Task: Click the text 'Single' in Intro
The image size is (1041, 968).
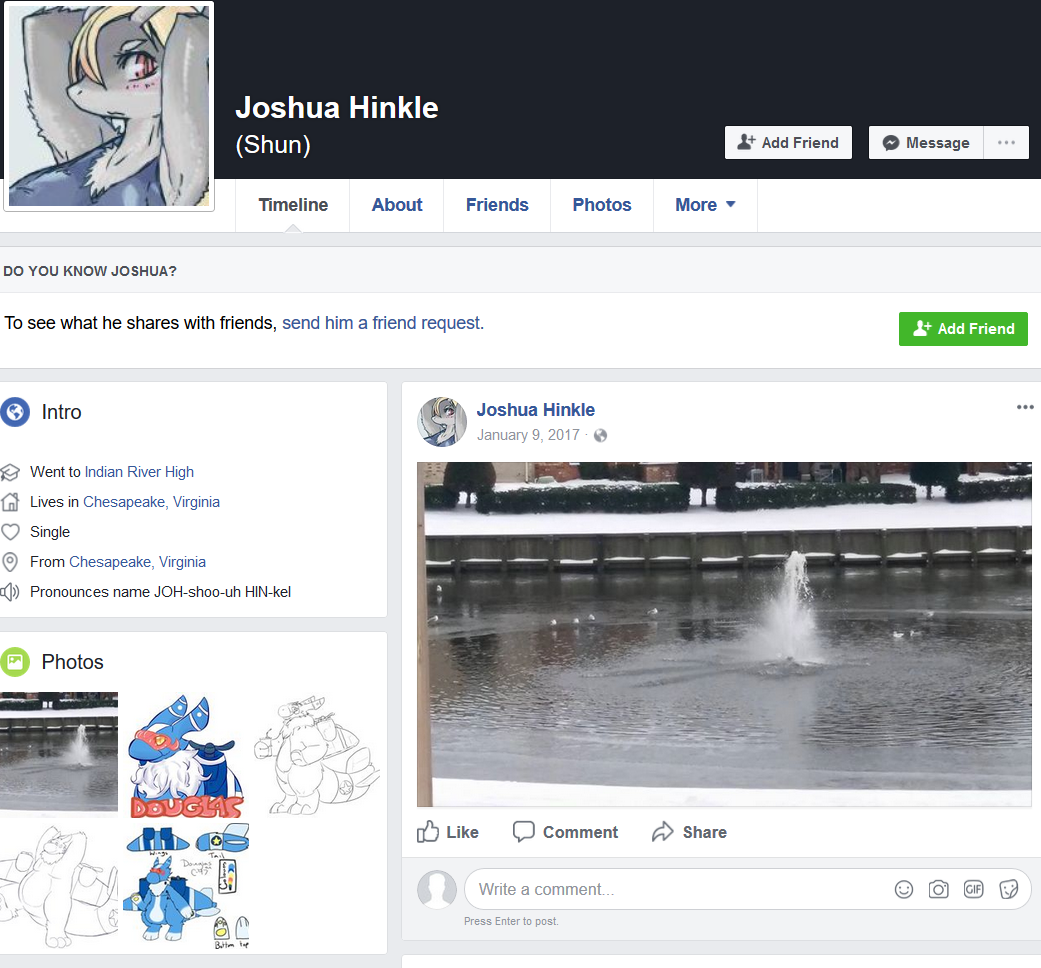Action: pyautogui.click(x=50, y=532)
